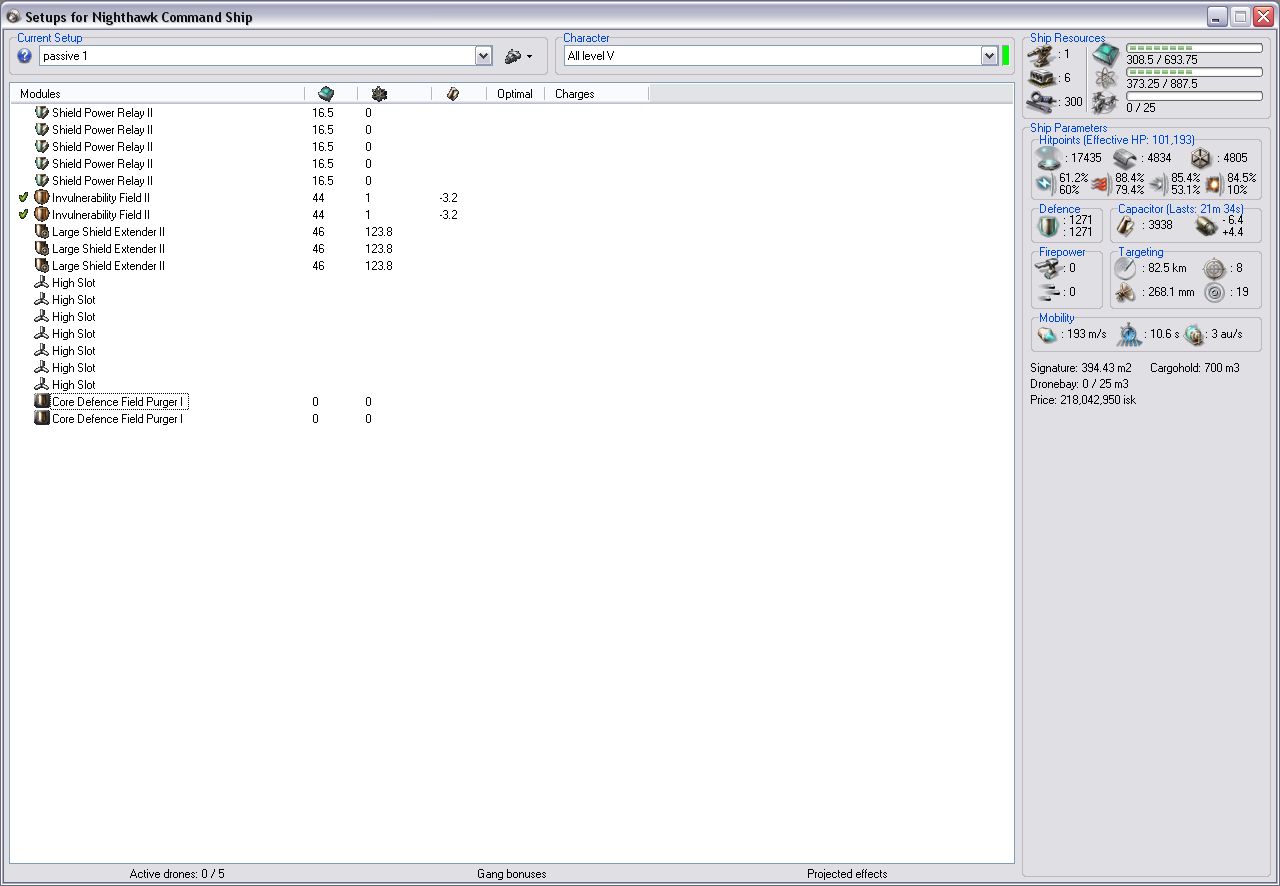Click the calibration icon showing 300

click(1042, 101)
